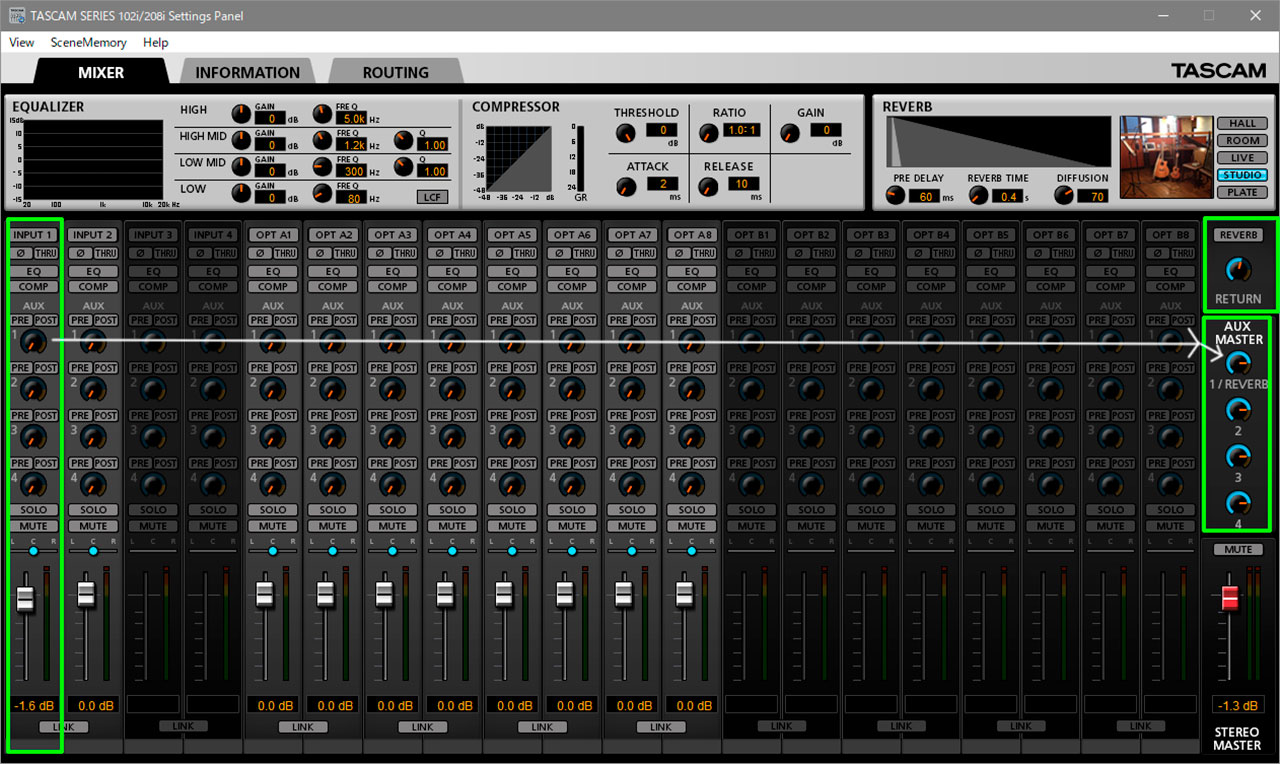Click the EQ HIGH frequency knob
This screenshot has height=764, width=1280.
323,114
